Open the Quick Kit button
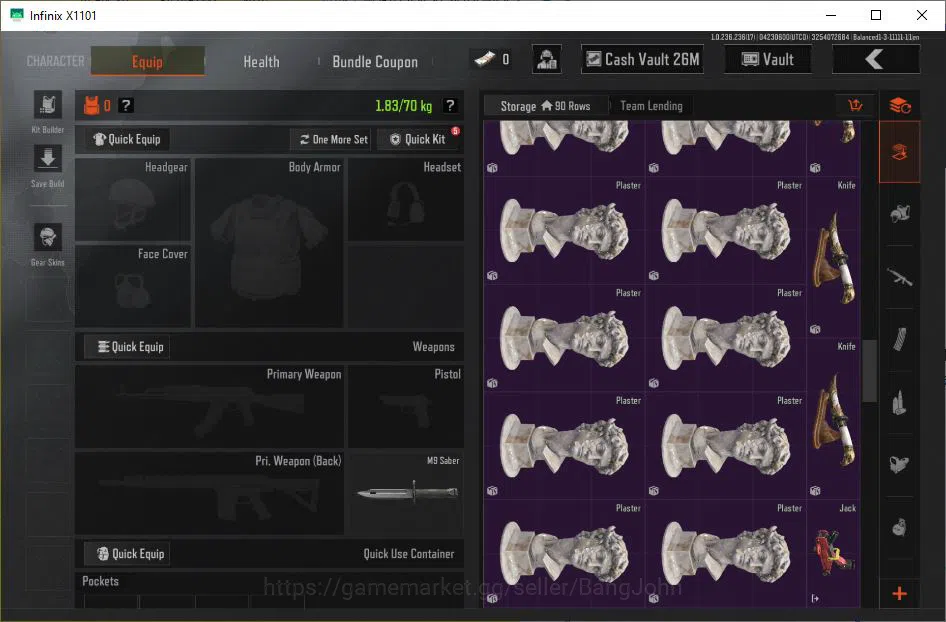The width and height of the screenshot is (946, 622). tap(419, 139)
